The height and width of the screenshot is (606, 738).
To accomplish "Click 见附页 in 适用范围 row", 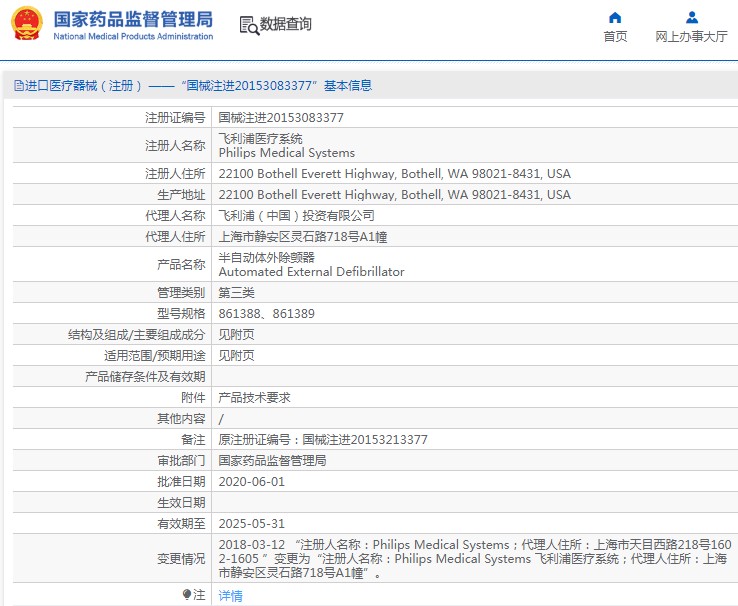I will (x=236, y=355).
